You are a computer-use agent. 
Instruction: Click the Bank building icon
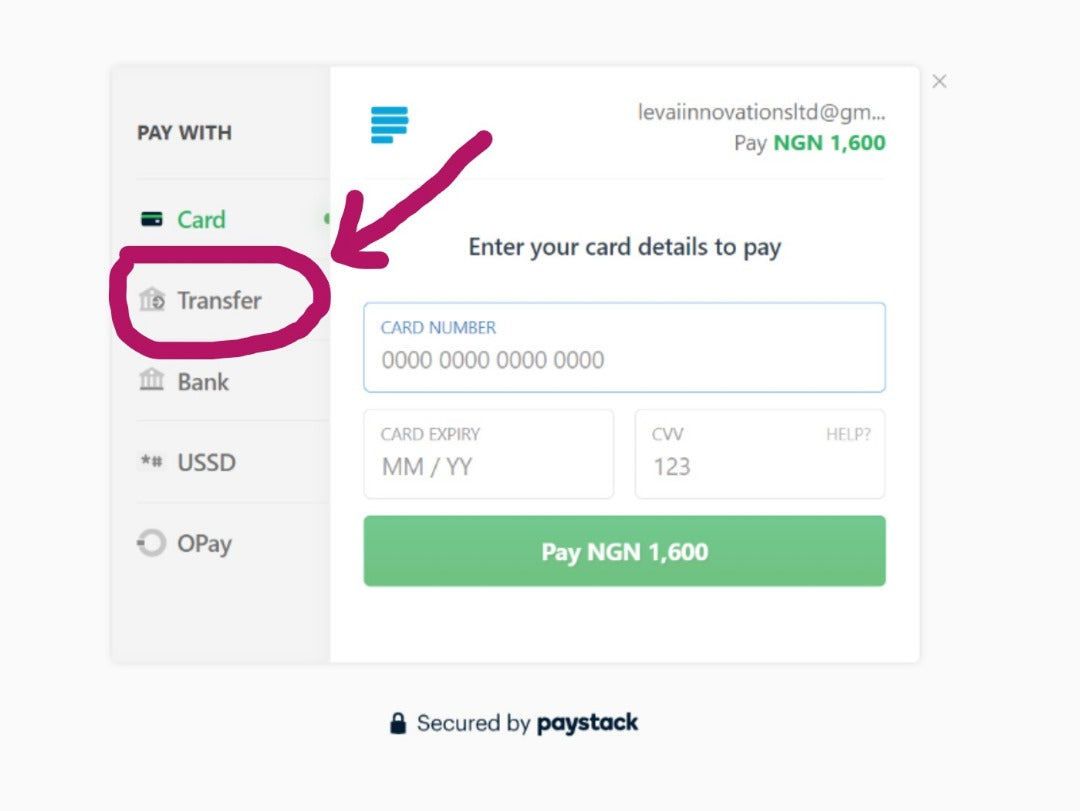[x=152, y=381]
